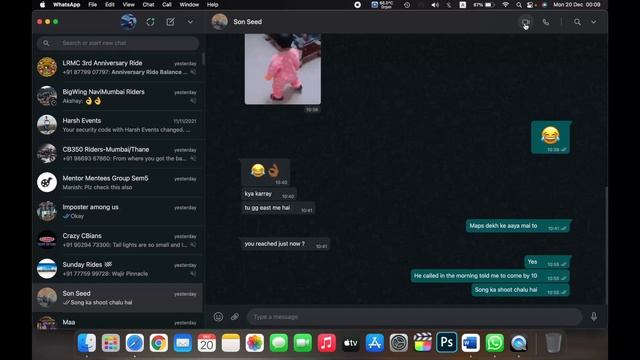Open BigWing NaviMumbai Riders chat
Screen dimensions: 640x360
click(x=118, y=96)
